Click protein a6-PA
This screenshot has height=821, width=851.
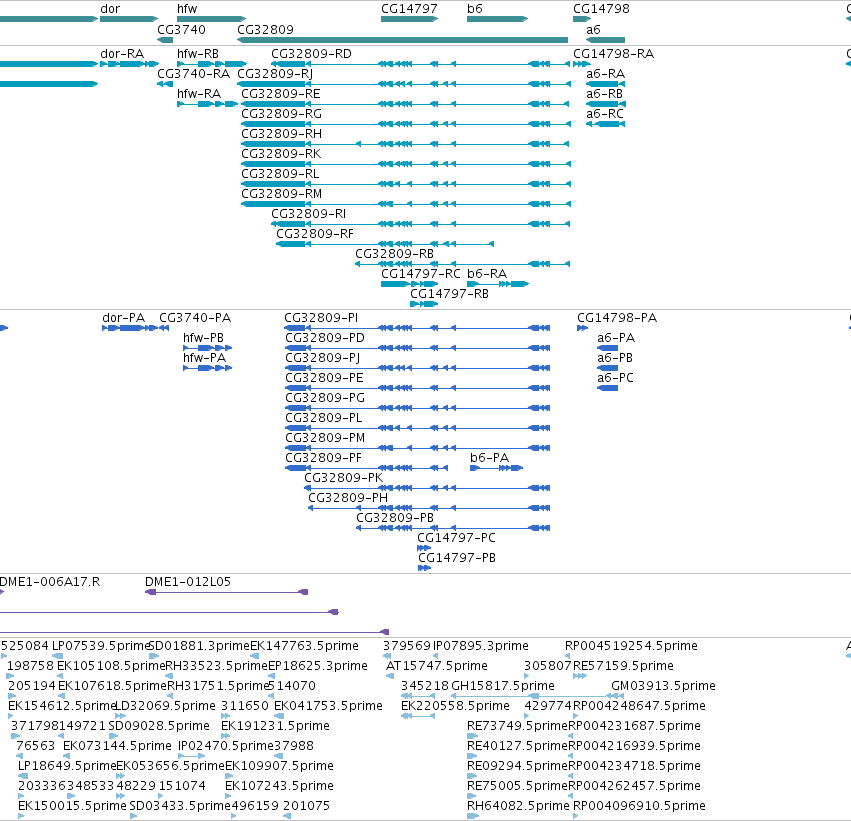616,338
